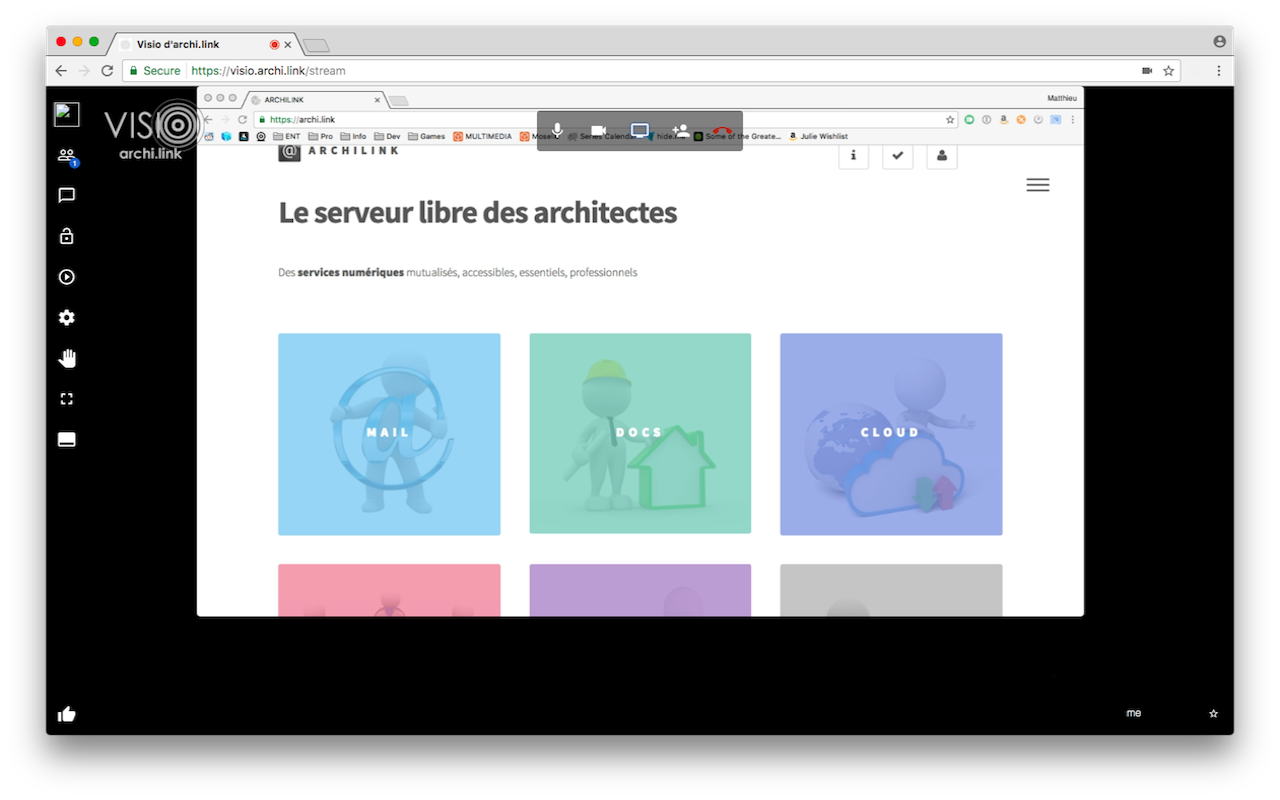
Task: Reload the visio.archi.link page
Action: pos(107,71)
